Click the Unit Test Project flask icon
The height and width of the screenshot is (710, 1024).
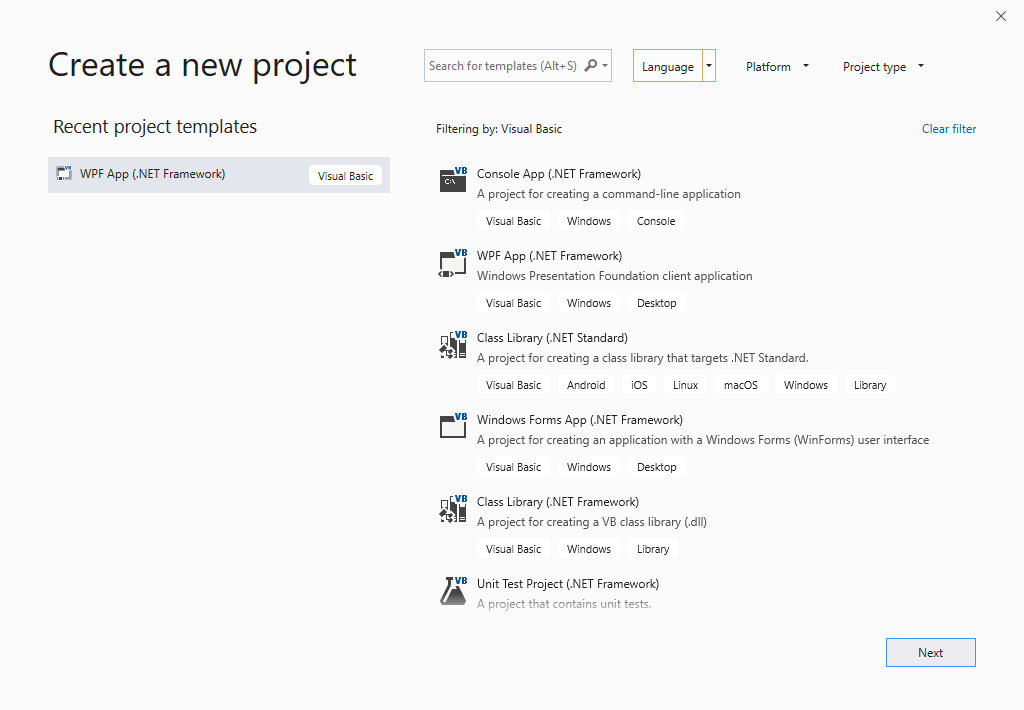click(x=452, y=590)
